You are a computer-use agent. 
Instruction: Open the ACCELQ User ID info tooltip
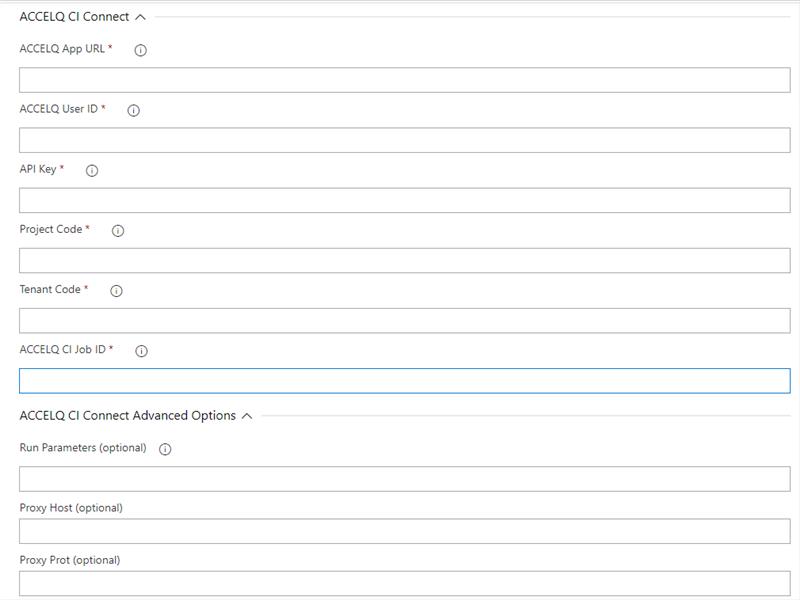133,110
